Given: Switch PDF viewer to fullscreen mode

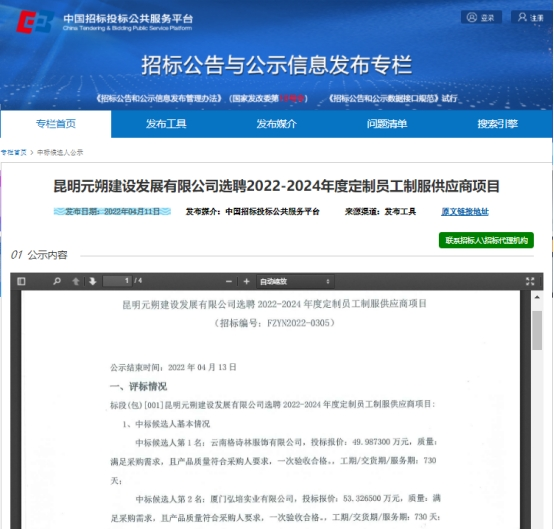Looking at the screenshot, I should (x=530, y=281).
